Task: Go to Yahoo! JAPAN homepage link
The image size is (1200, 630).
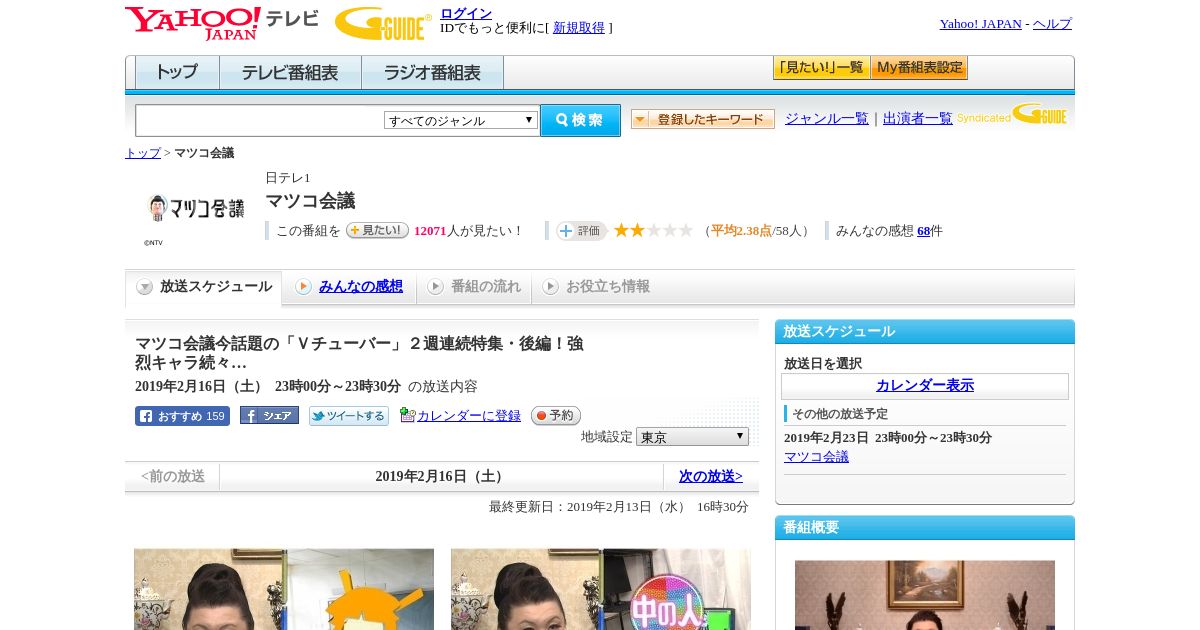Action: click(x=980, y=24)
